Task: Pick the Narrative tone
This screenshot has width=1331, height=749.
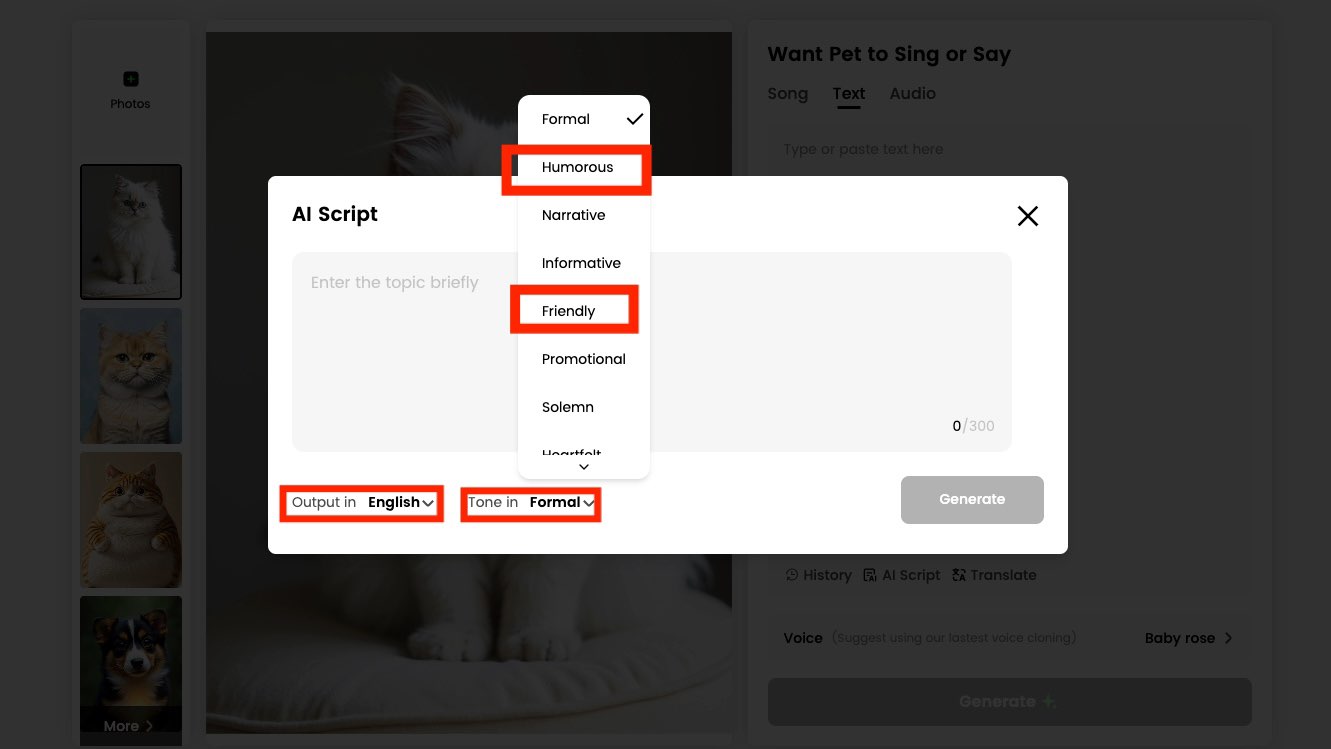Action: click(574, 215)
